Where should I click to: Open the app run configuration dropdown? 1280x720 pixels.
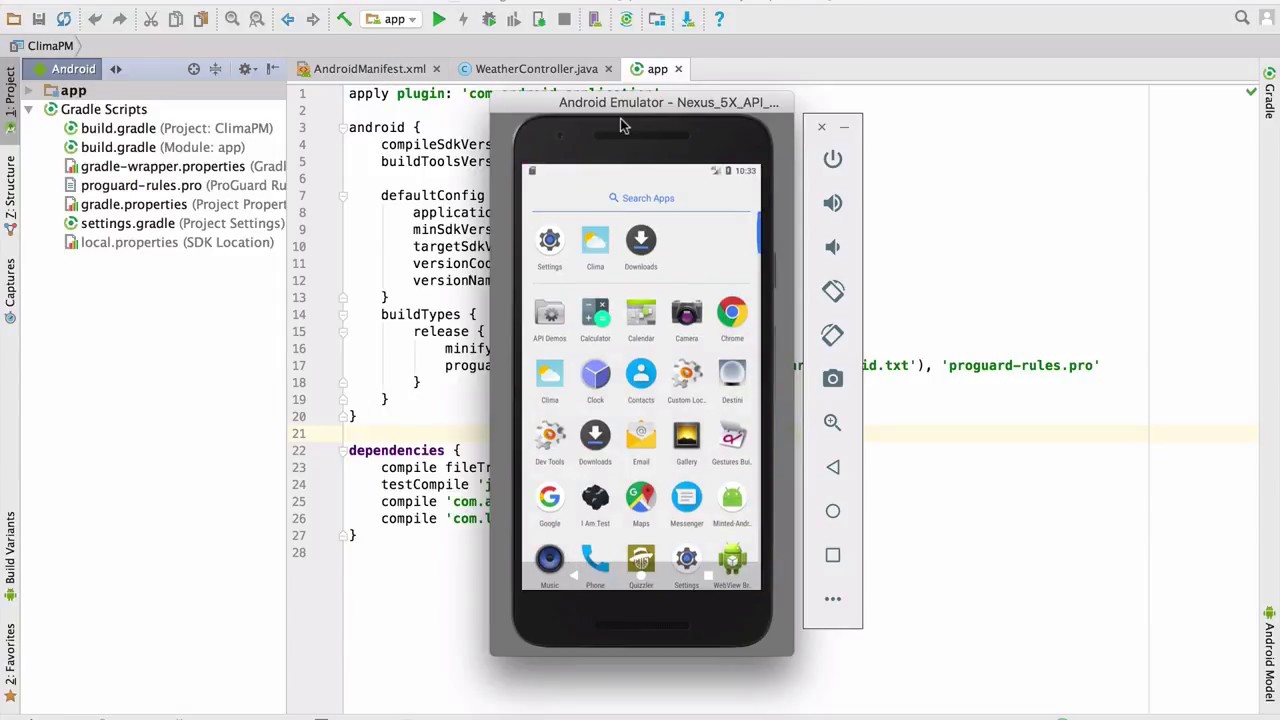click(393, 19)
